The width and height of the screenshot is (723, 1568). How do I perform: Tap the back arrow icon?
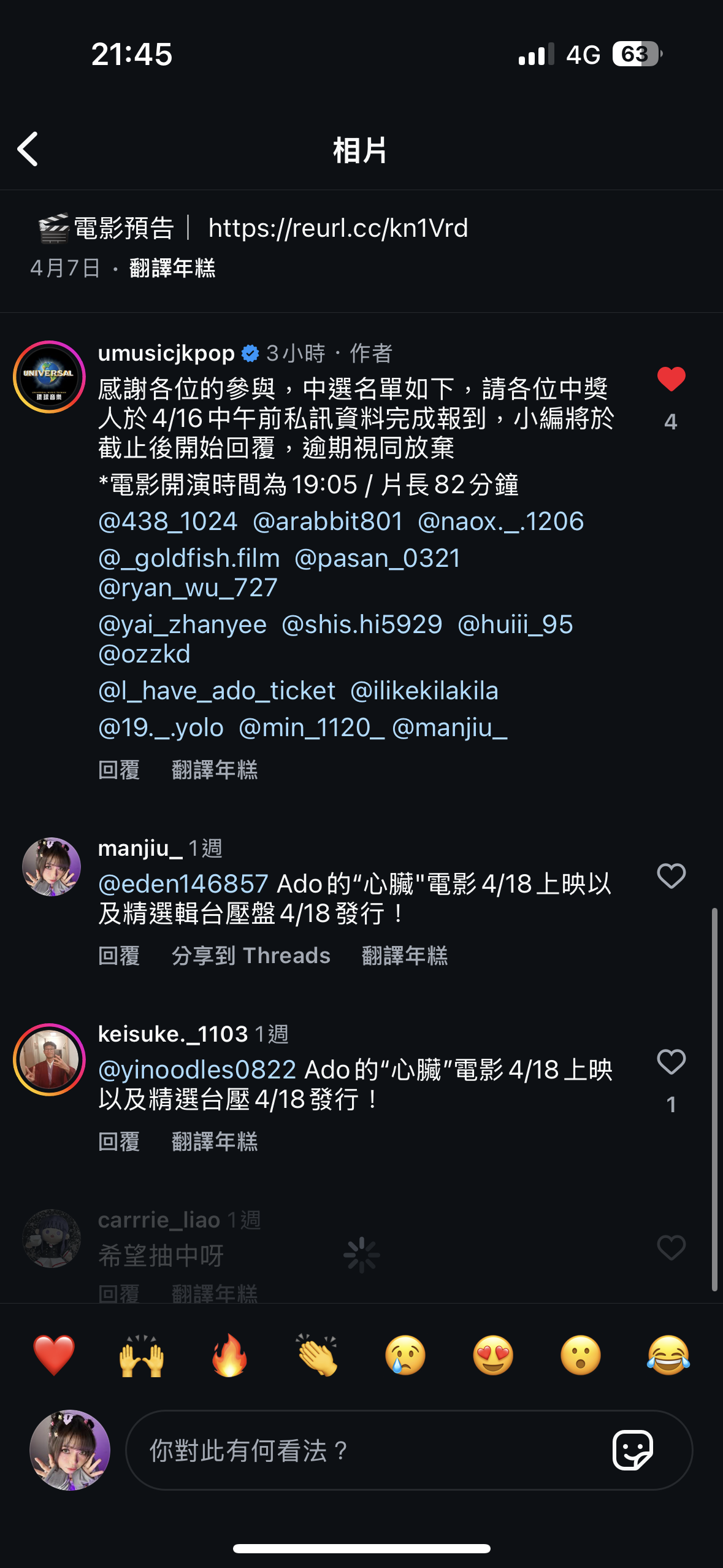click(x=28, y=149)
